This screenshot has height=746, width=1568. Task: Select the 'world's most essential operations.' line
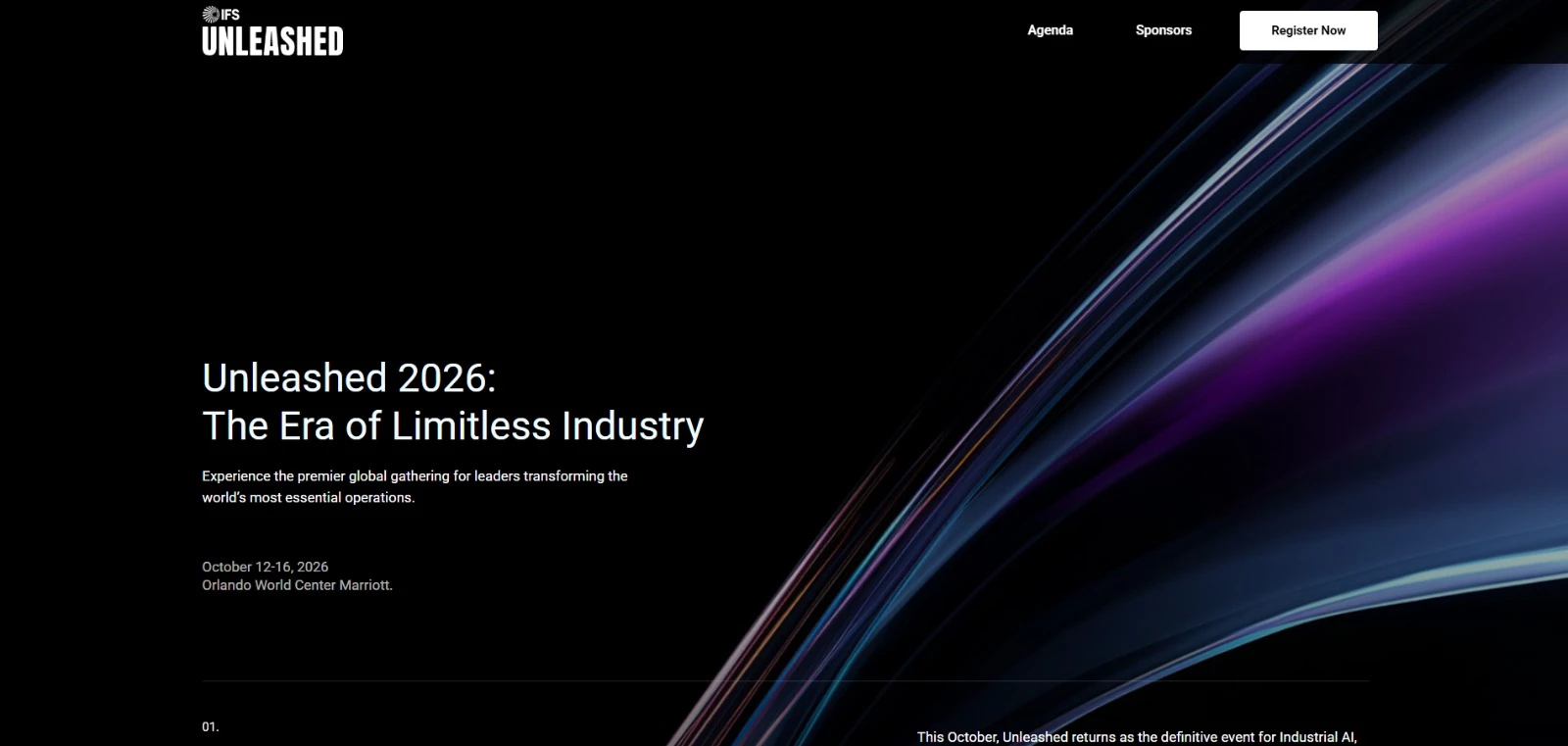tap(308, 498)
